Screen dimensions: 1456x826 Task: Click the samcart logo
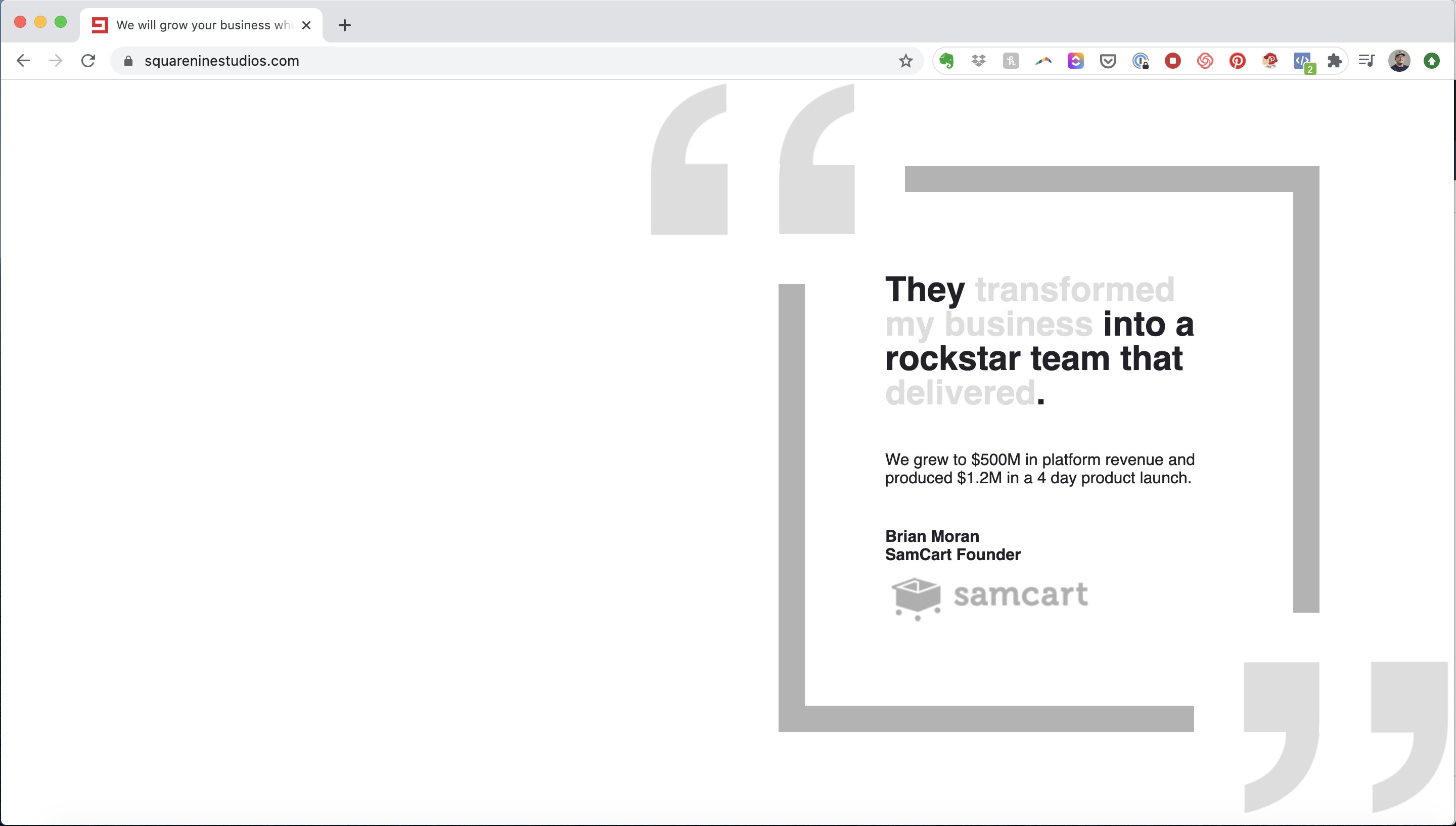pyautogui.click(x=989, y=599)
